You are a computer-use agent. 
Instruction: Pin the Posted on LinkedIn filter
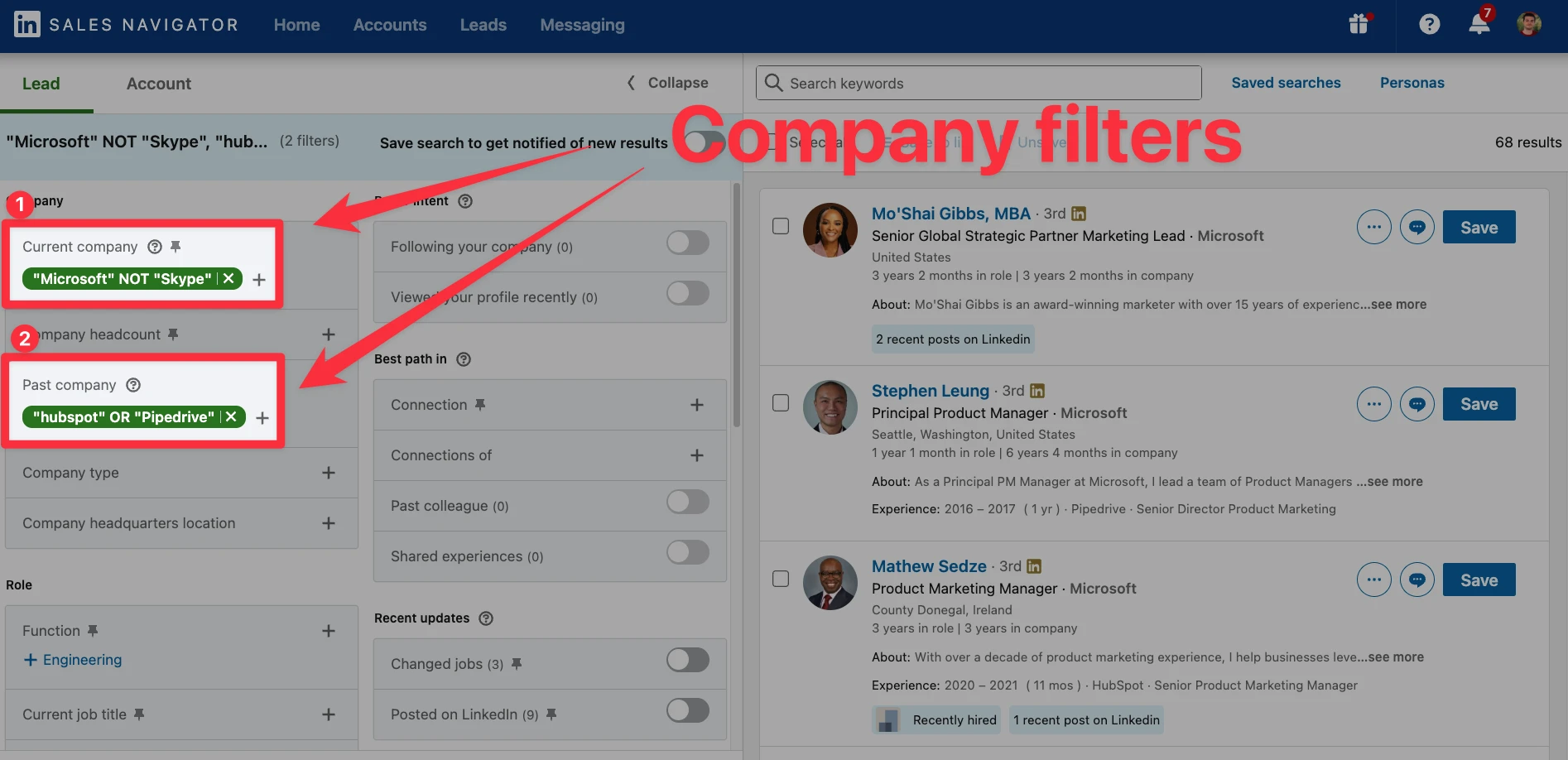click(x=551, y=714)
